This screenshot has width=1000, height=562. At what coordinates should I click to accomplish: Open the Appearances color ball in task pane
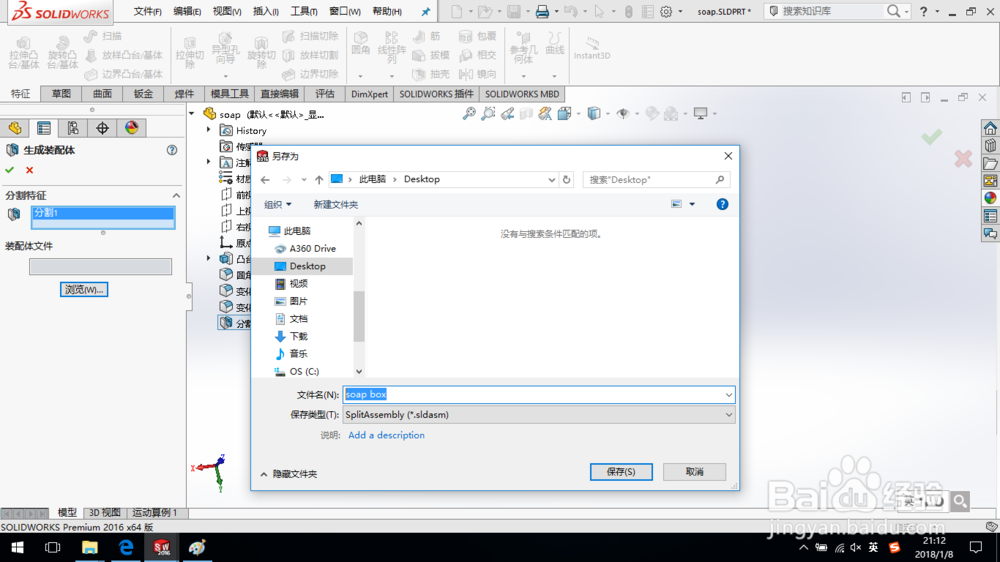[990, 198]
